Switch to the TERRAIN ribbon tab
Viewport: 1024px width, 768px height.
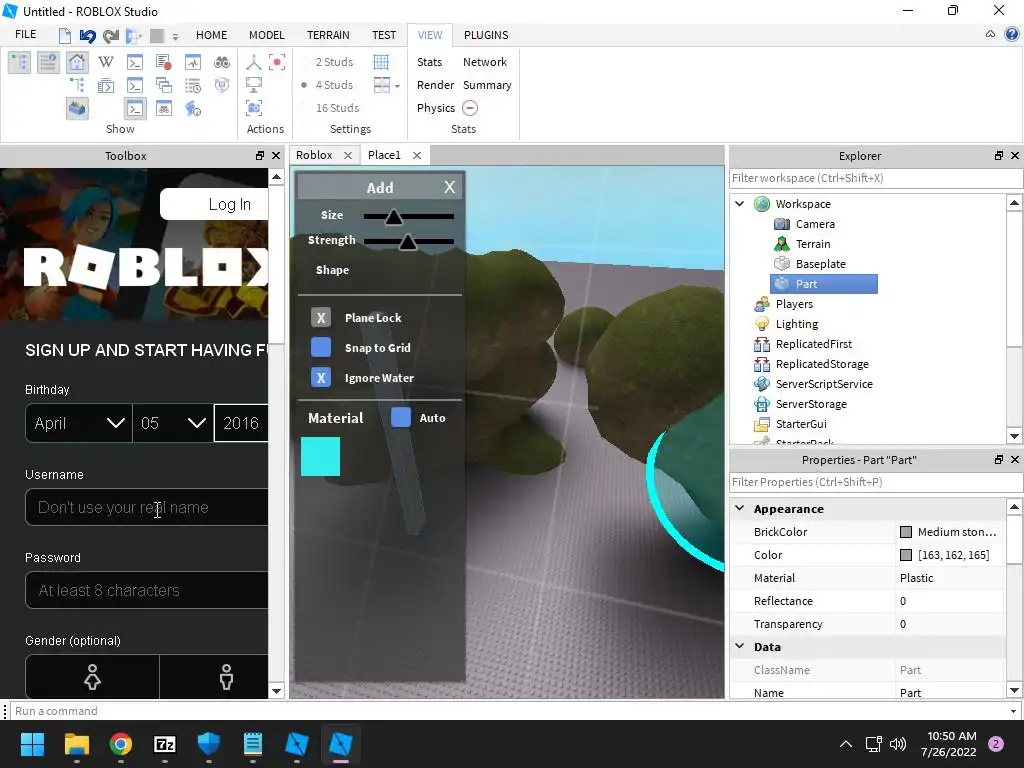[x=328, y=35]
